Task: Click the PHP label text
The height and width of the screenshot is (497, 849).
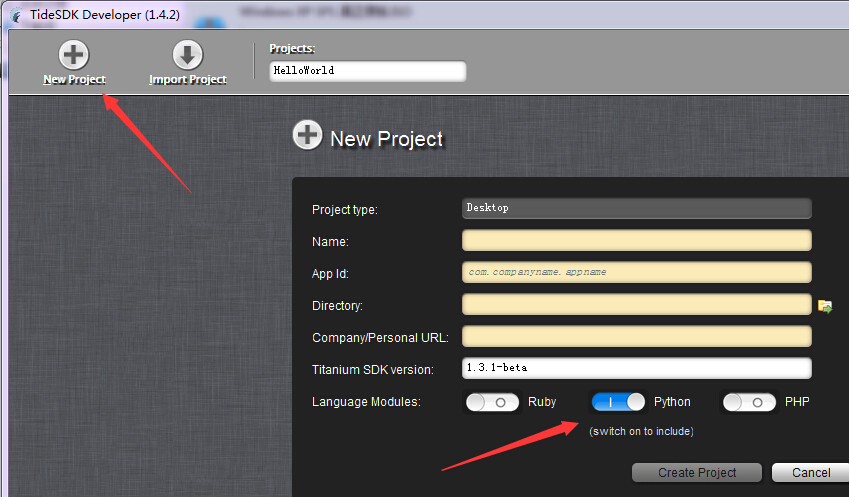Action: click(797, 402)
